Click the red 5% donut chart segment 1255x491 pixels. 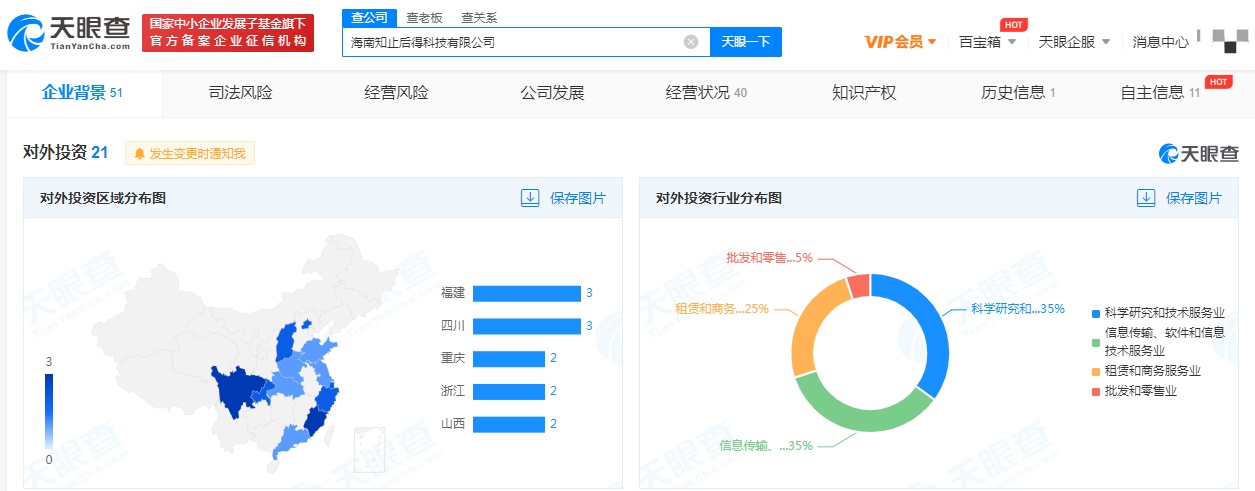pos(859,286)
